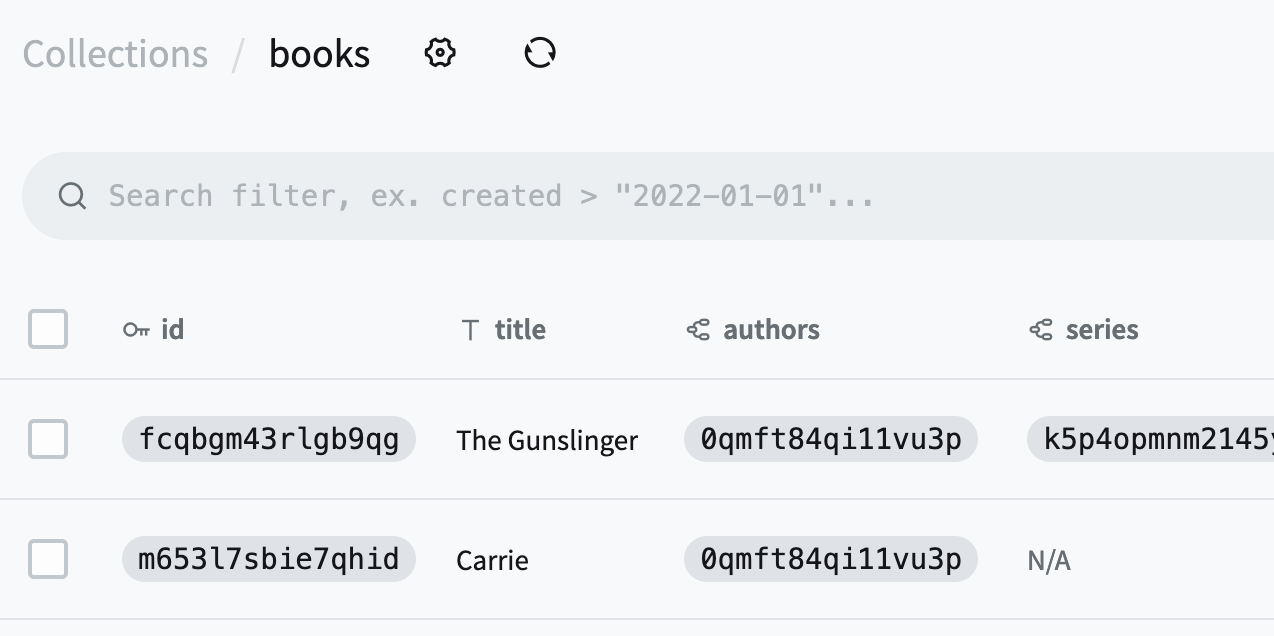Click the authors chip on the Carrie row
Image resolution: width=1274 pixels, height=636 pixels.
pyautogui.click(x=830, y=559)
